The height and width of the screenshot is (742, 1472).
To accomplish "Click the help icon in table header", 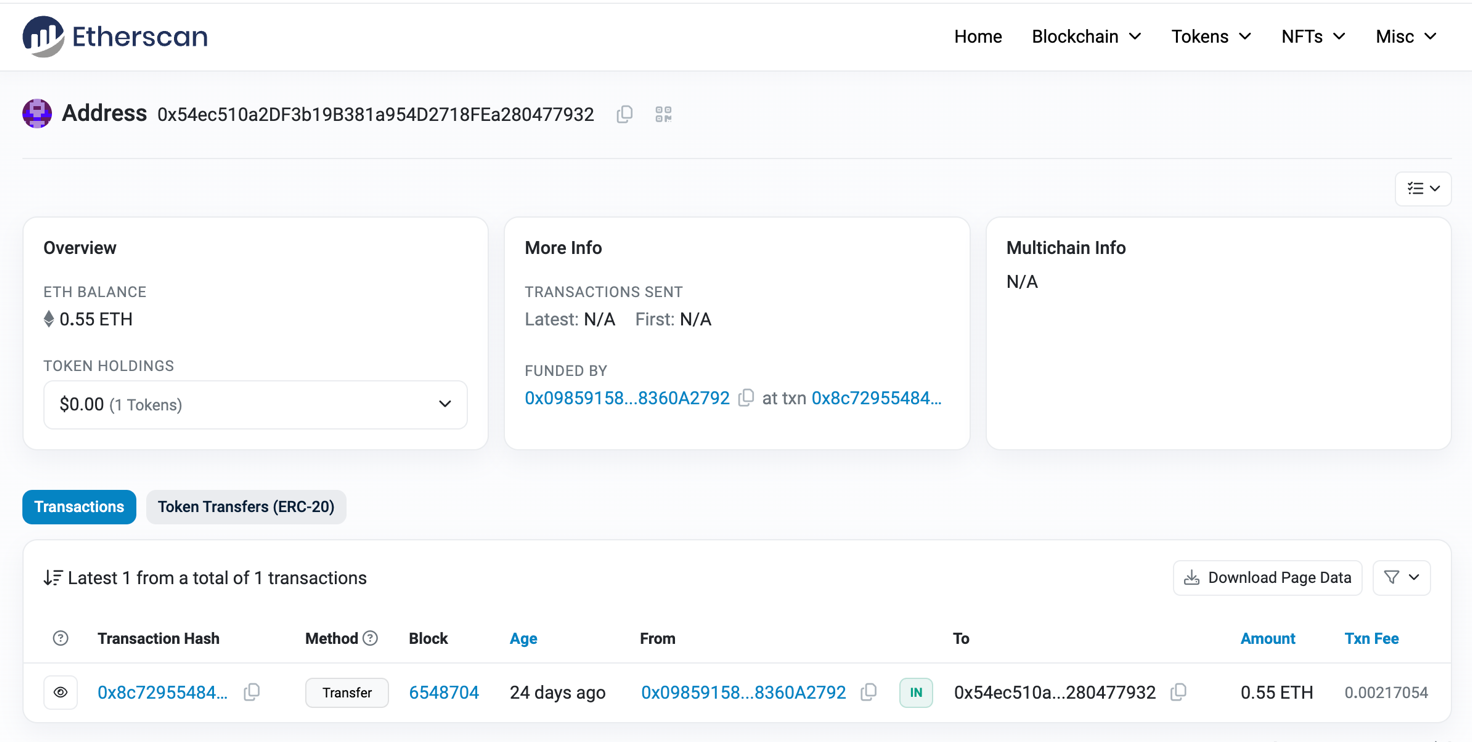I will 61,638.
